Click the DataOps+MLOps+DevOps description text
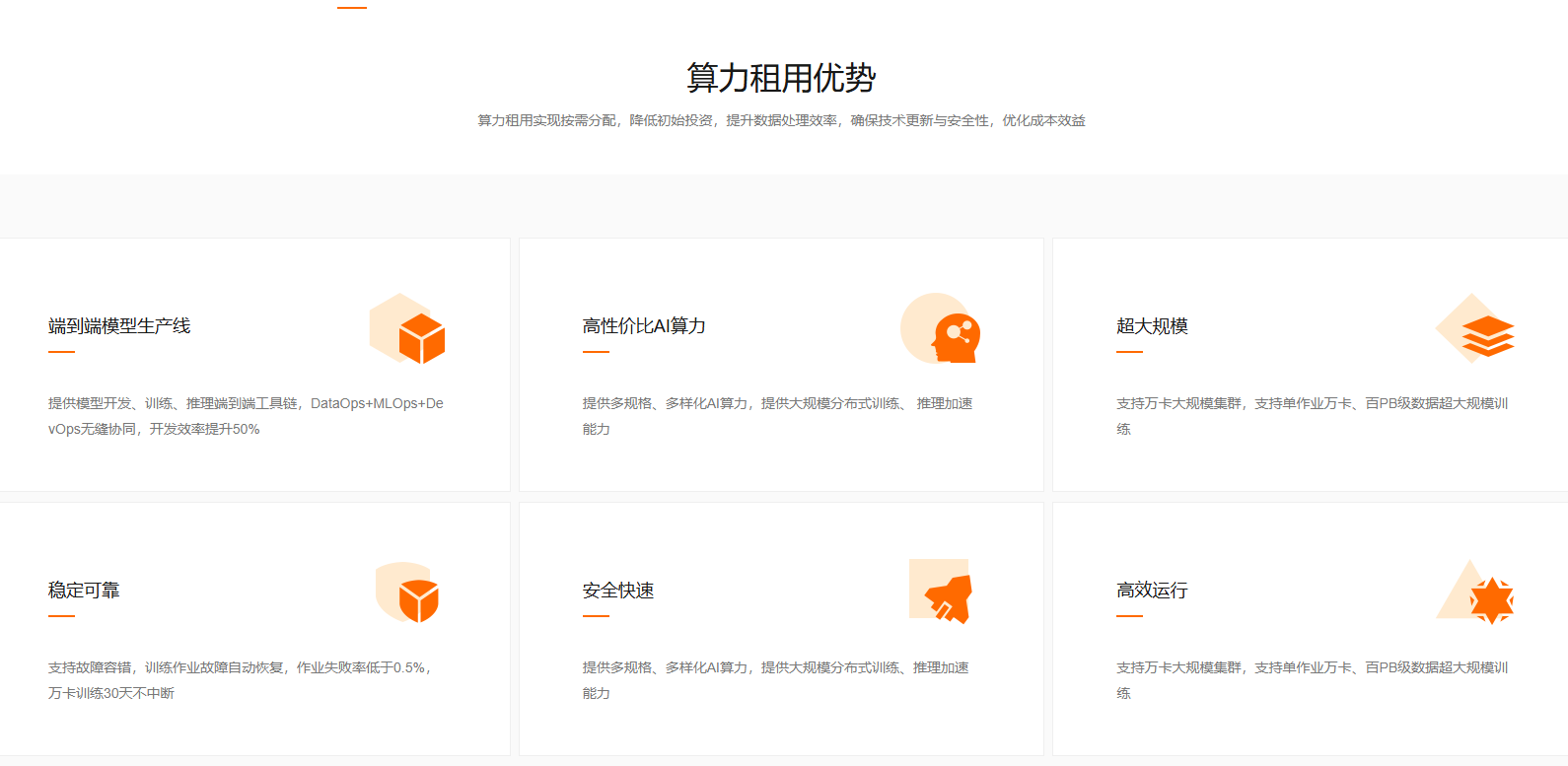Screen dimensions: 1568x766 [246, 416]
